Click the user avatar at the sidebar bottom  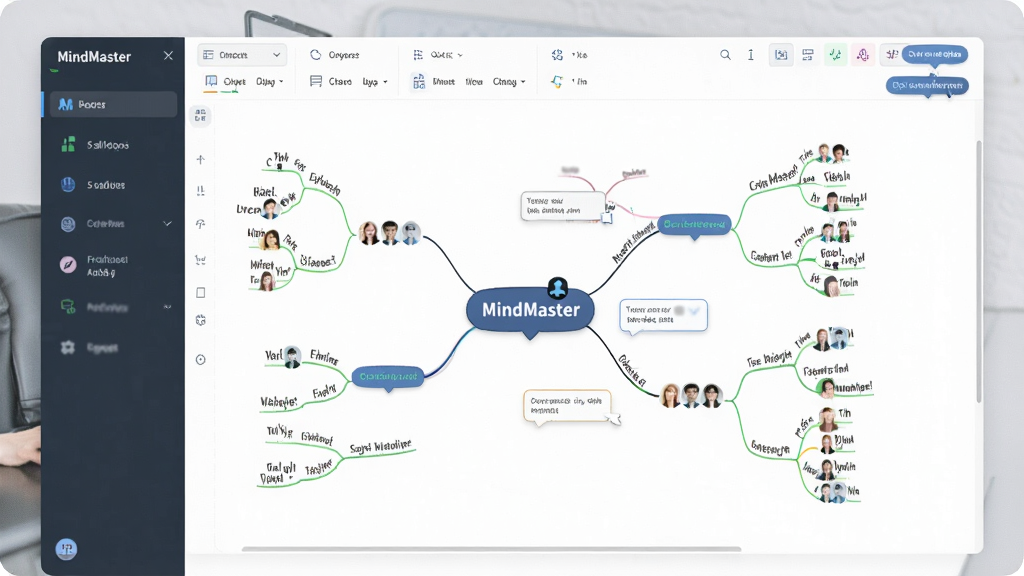[x=67, y=549]
